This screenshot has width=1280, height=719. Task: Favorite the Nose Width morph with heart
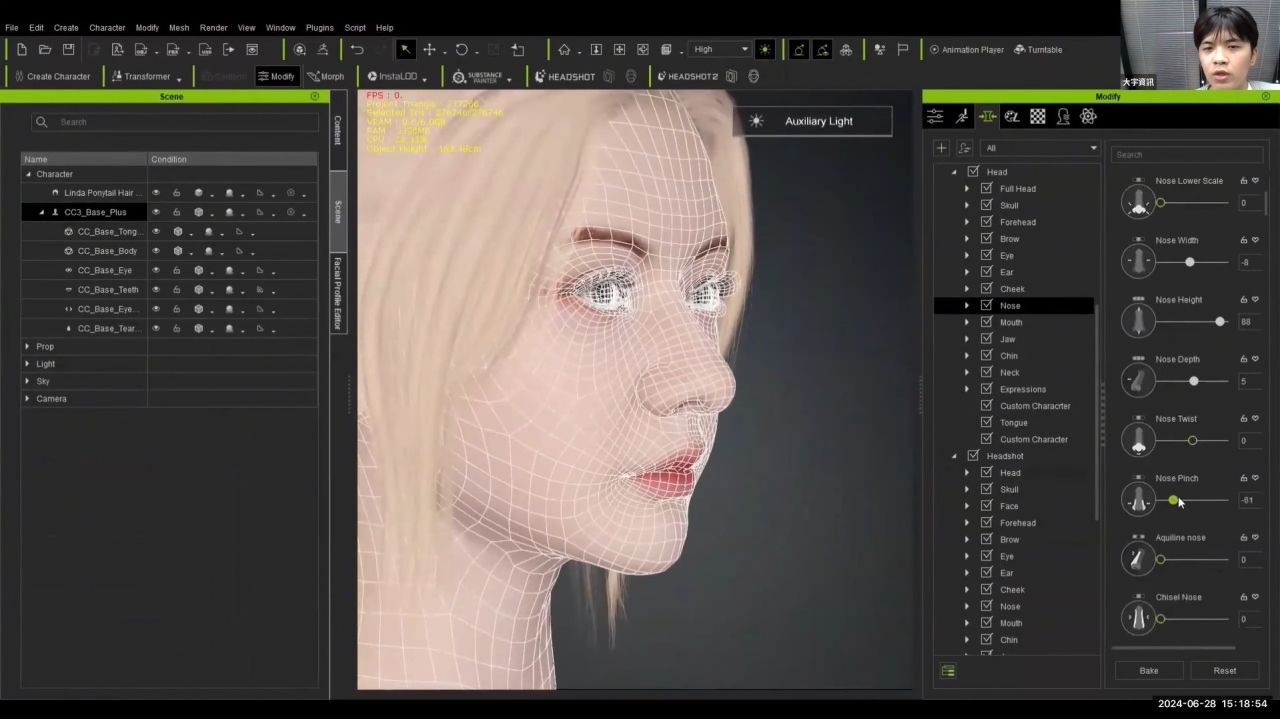pyautogui.click(x=1255, y=240)
